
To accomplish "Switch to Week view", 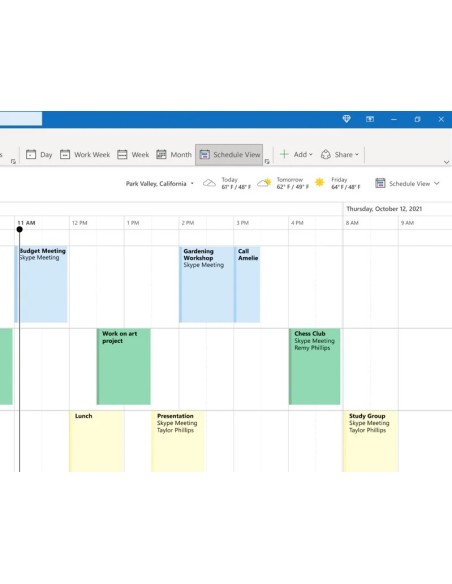I will click(x=133, y=155).
